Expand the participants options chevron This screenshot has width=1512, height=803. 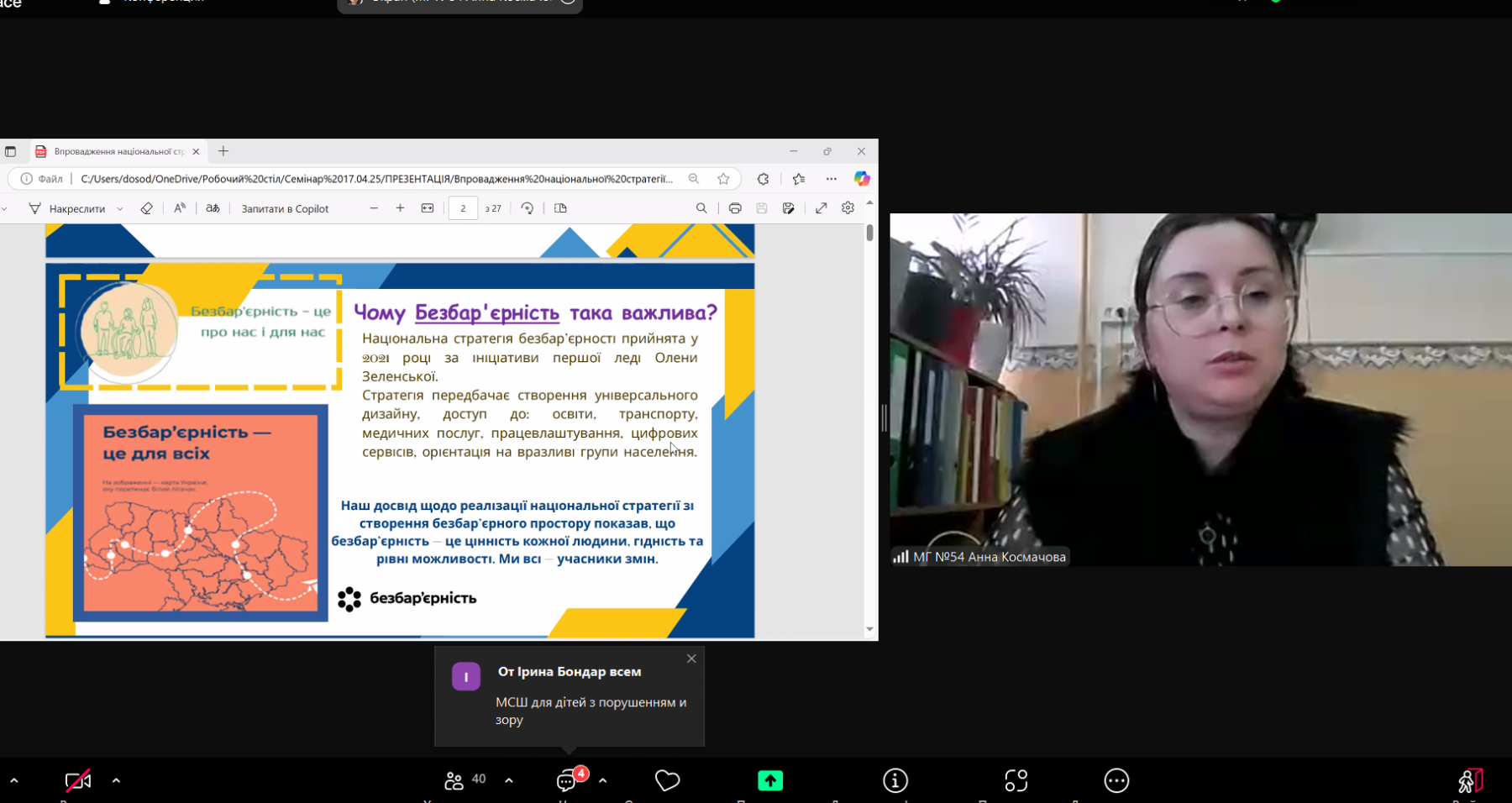[x=509, y=781]
